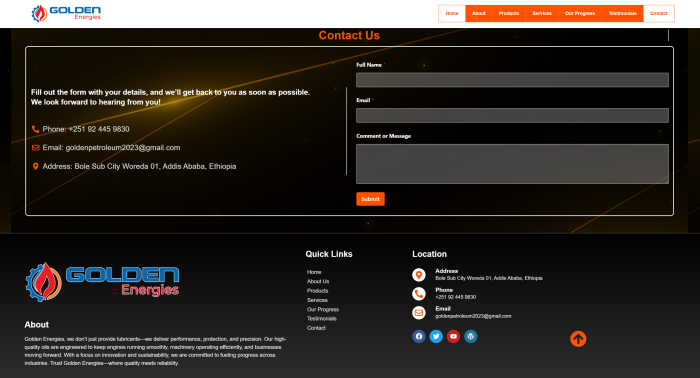
Task: Open Our Progress in footer Quick Links
Action: point(323,309)
